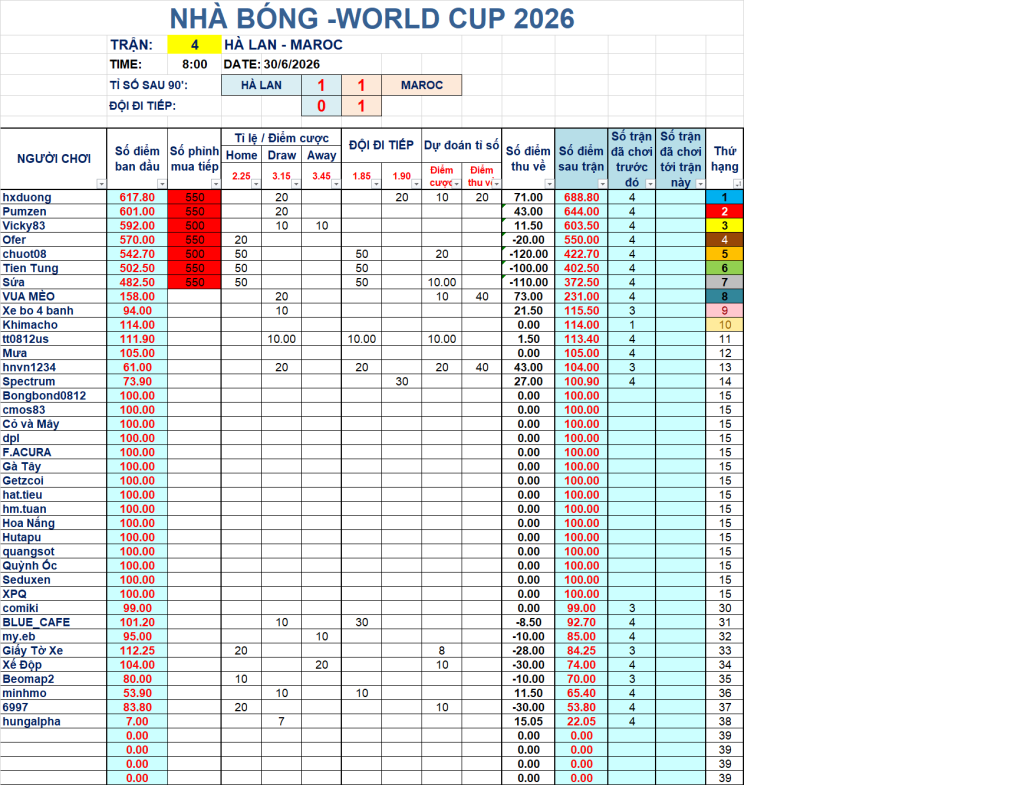Image resolution: width=1024 pixels, height=785 pixels.
Task: Select player name Getzcoi
Action: point(23,481)
